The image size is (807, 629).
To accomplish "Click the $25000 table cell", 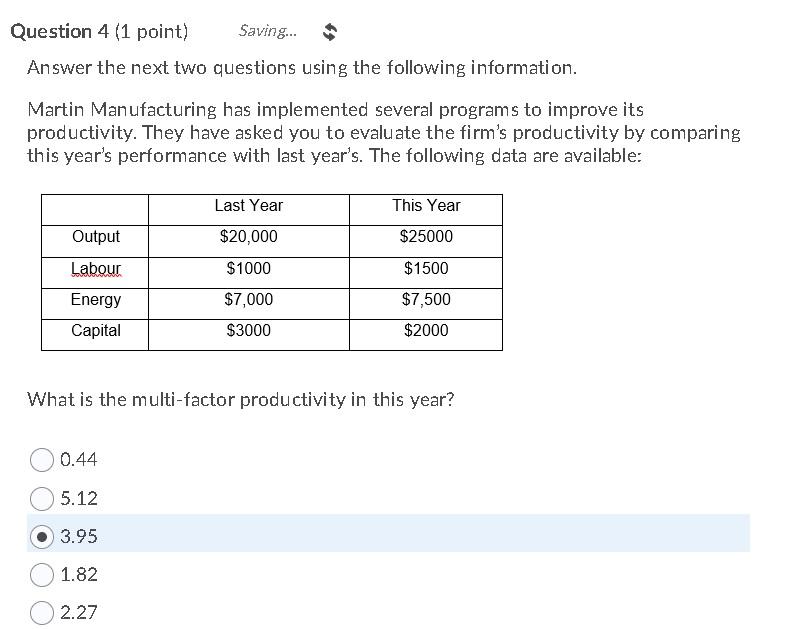I will click(425, 237).
